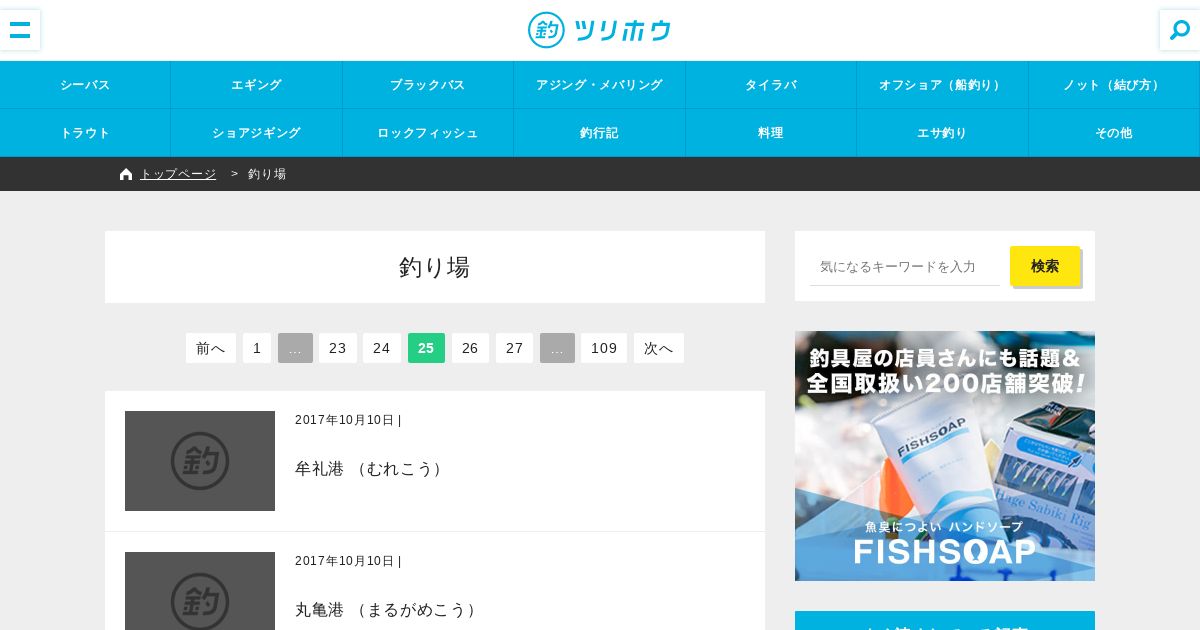Click the 釣り場 breadcrumb text
This screenshot has width=1200, height=630.
tap(267, 174)
